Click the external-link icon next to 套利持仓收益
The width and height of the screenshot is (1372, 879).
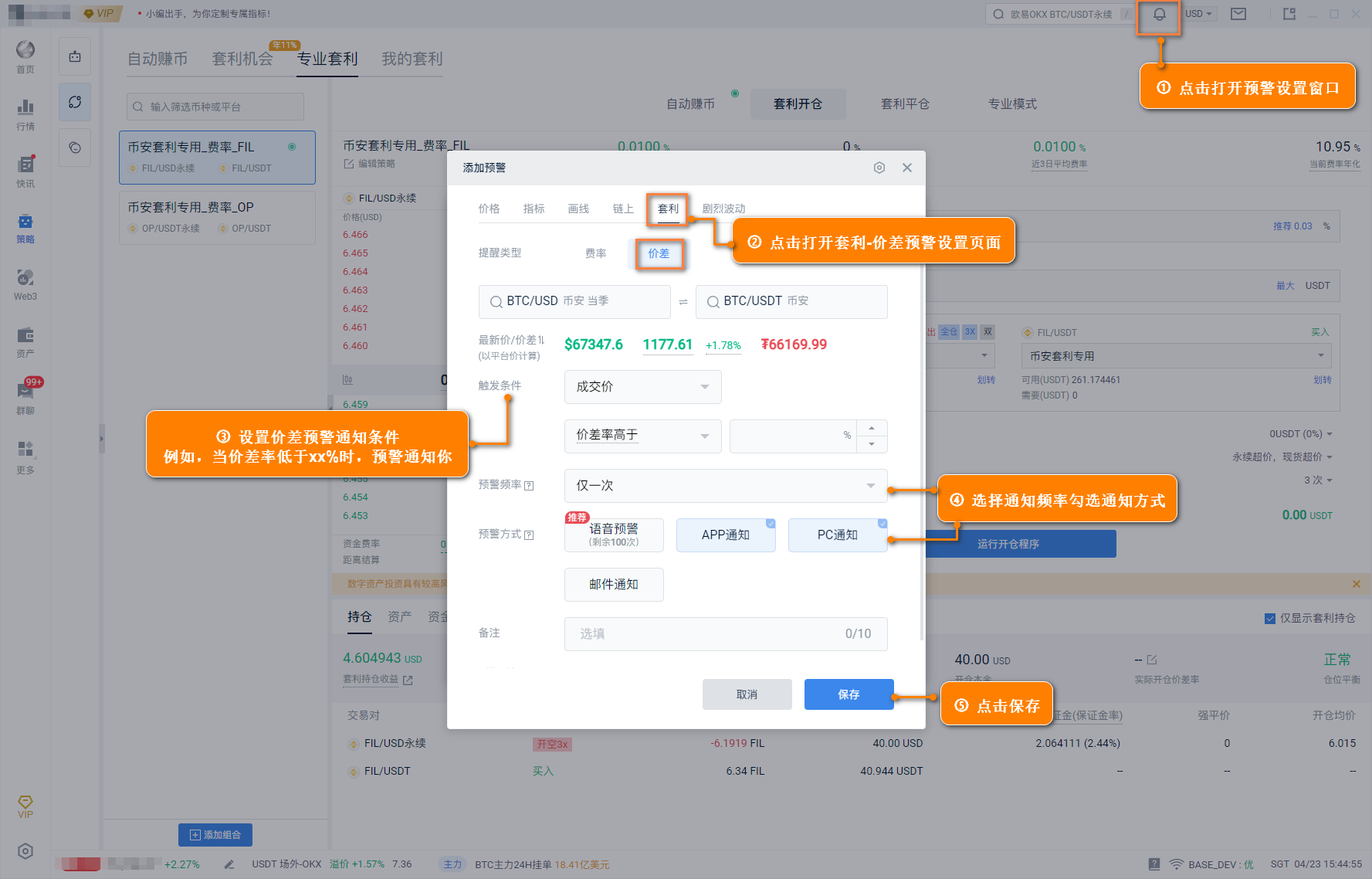(408, 680)
